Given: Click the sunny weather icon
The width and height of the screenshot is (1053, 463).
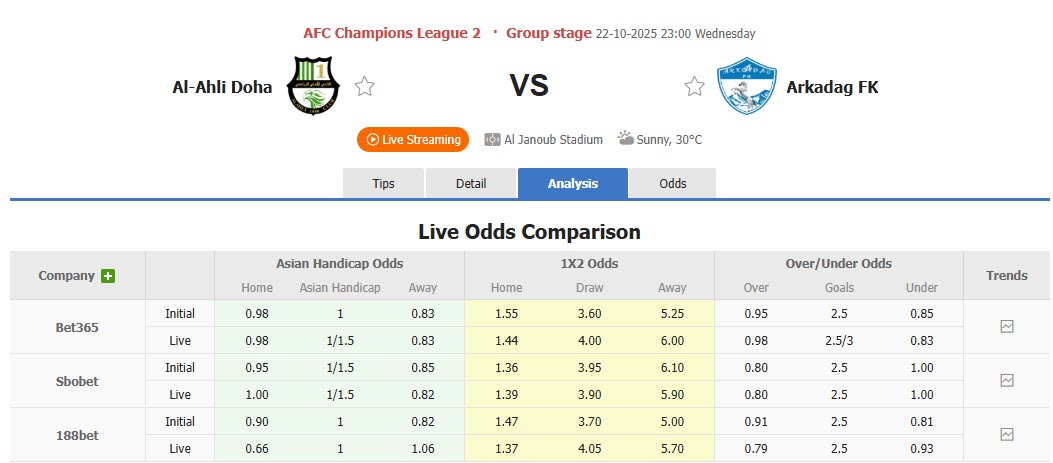Looking at the screenshot, I should [625, 139].
